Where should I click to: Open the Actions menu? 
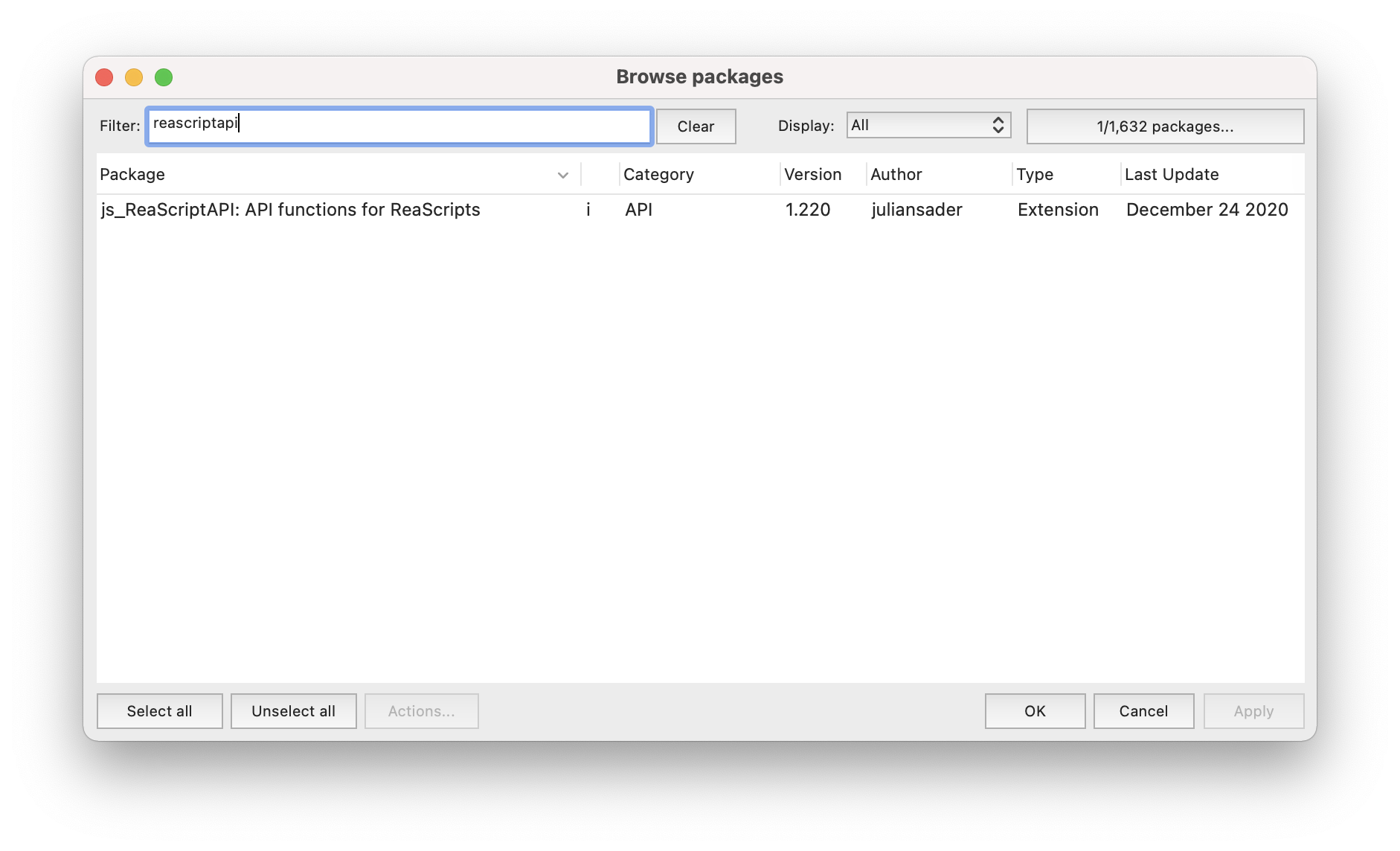(x=421, y=710)
